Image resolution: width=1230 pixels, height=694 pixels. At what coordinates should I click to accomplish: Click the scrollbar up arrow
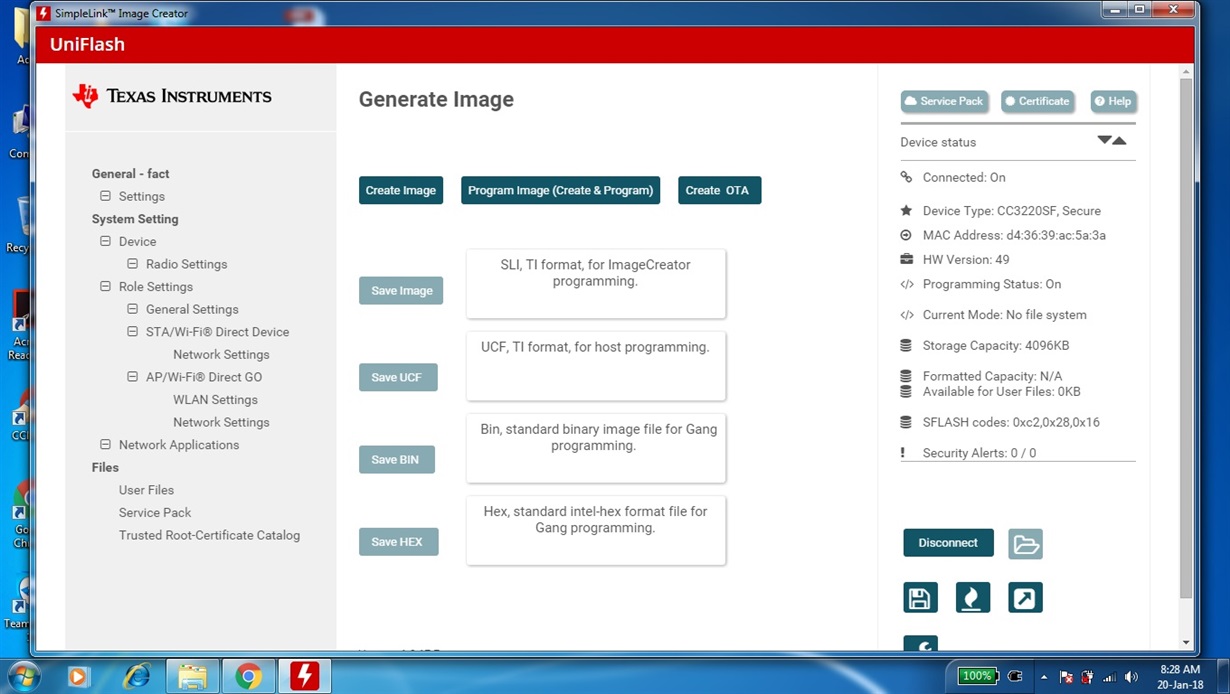[1186, 72]
